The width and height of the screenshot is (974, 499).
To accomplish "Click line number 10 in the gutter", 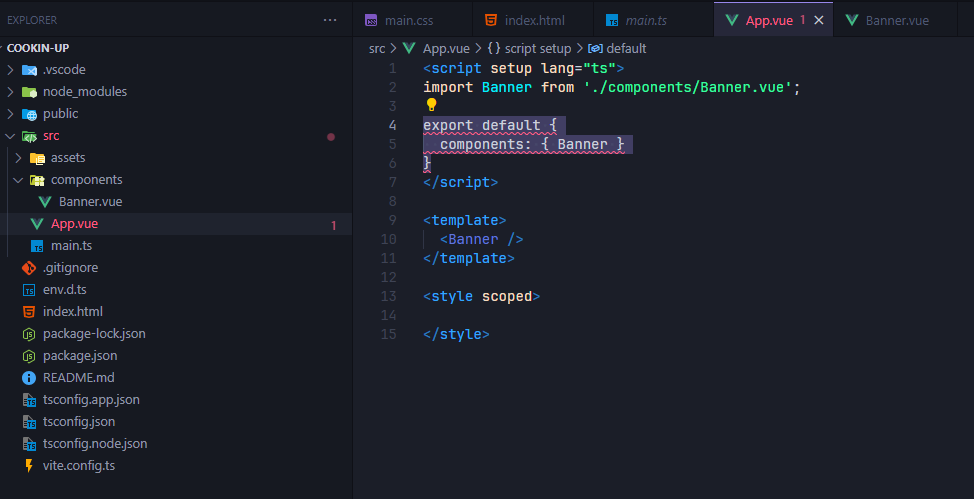I will tap(389, 239).
